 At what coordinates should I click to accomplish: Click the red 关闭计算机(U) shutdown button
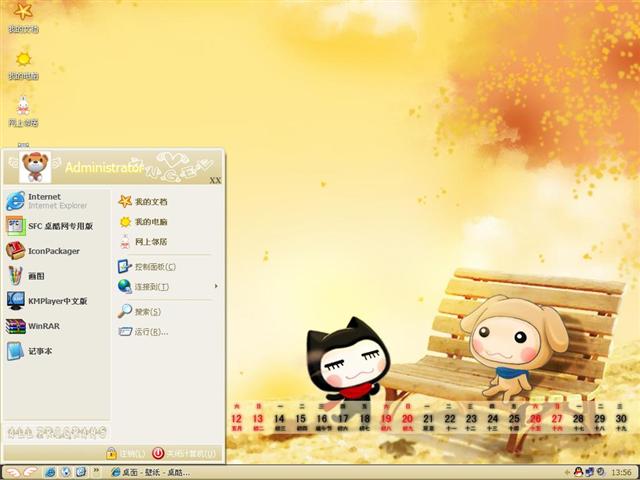click(x=184, y=453)
